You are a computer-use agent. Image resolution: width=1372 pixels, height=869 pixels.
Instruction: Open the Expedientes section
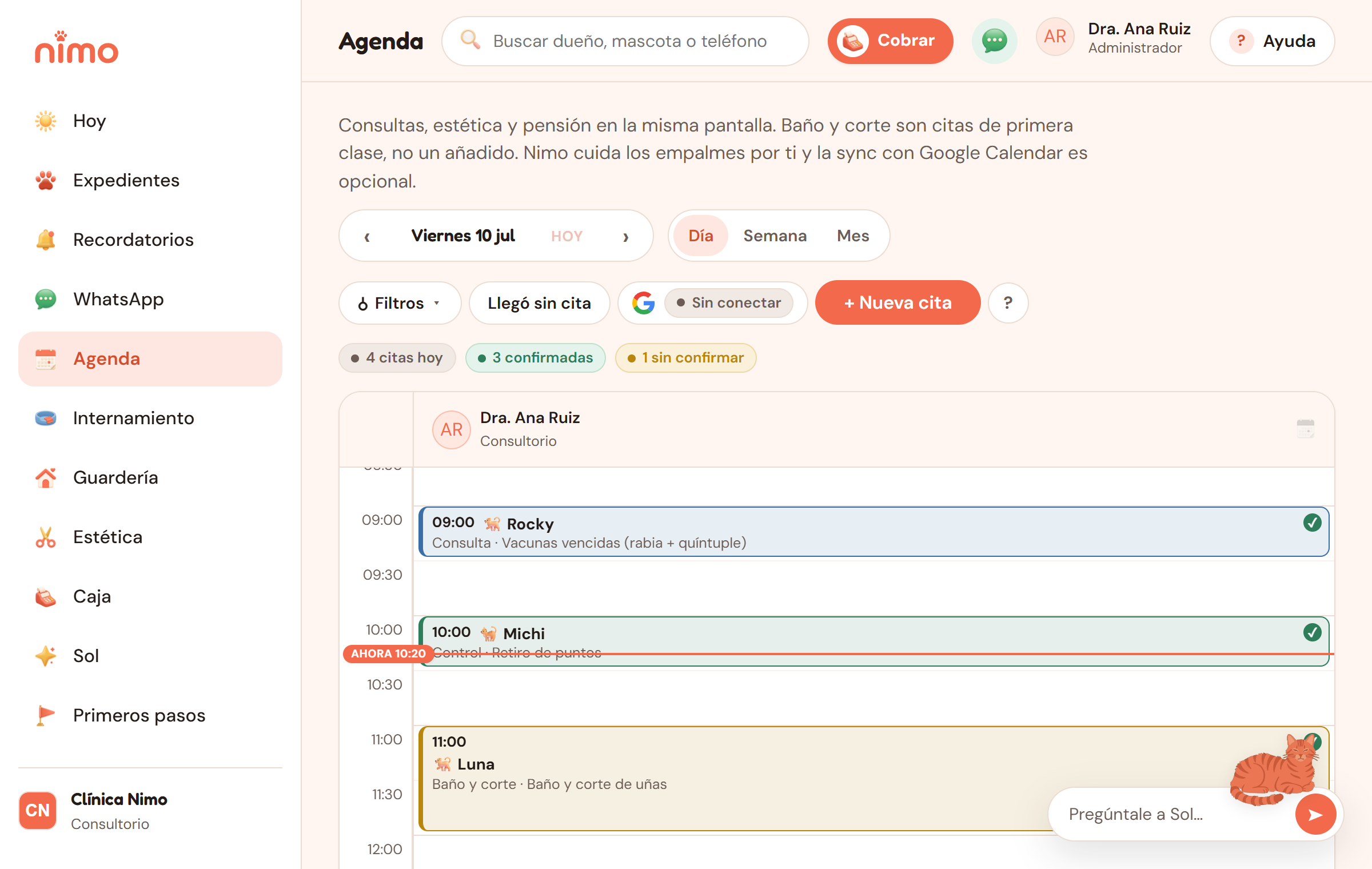coord(150,181)
